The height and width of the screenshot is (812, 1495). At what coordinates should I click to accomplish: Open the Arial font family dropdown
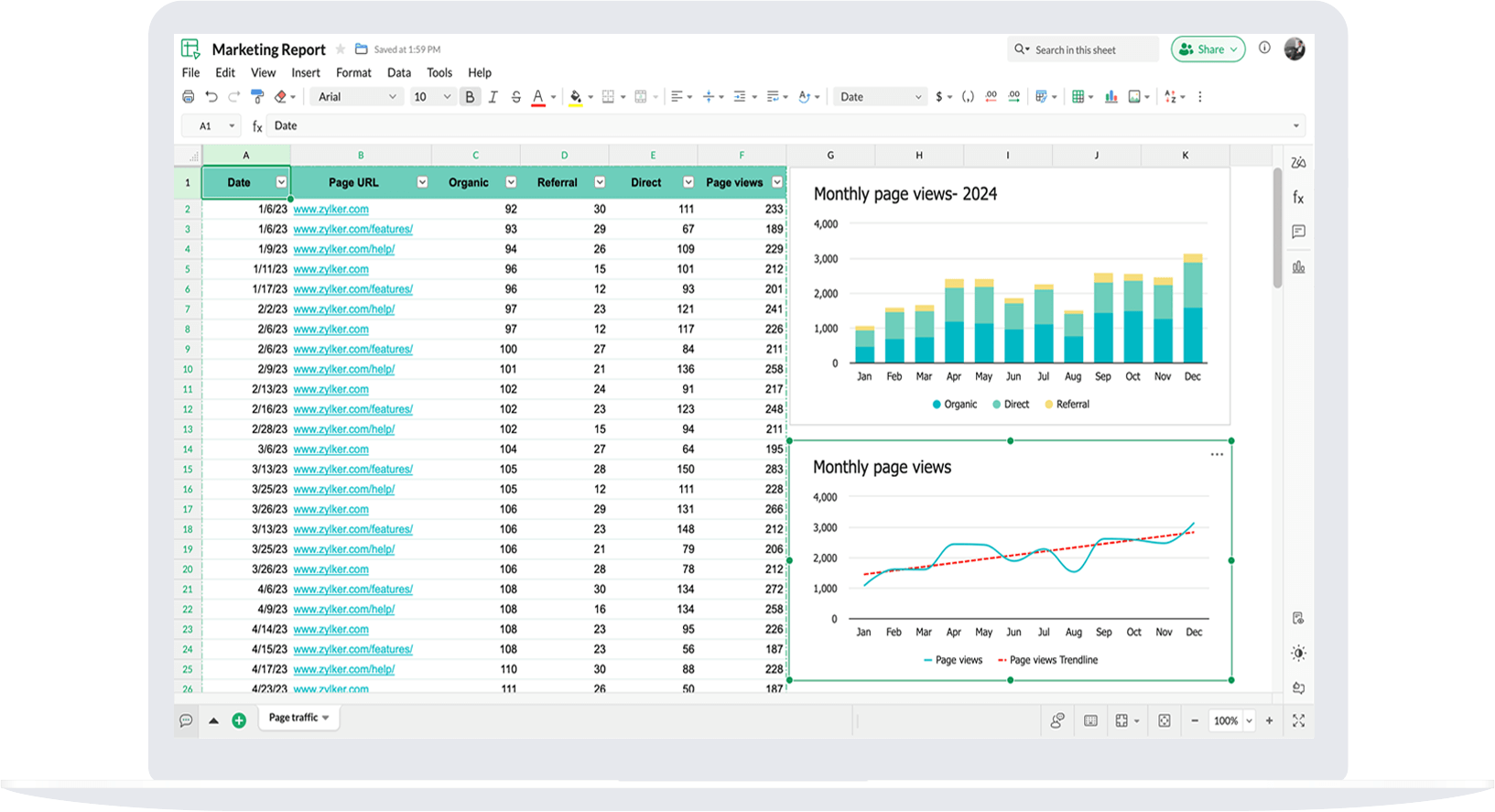pyautogui.click(x=356, y=97)
